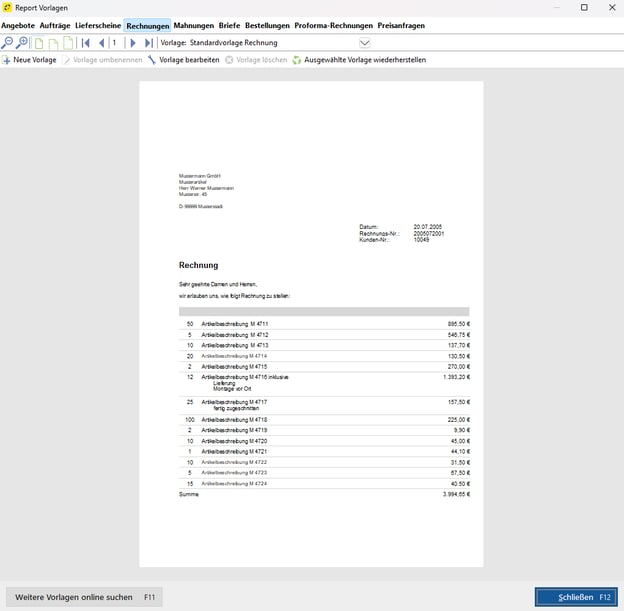Open the Bestellungen tab
The width and height of the screenshot is (624, 611).
[267, 25]
